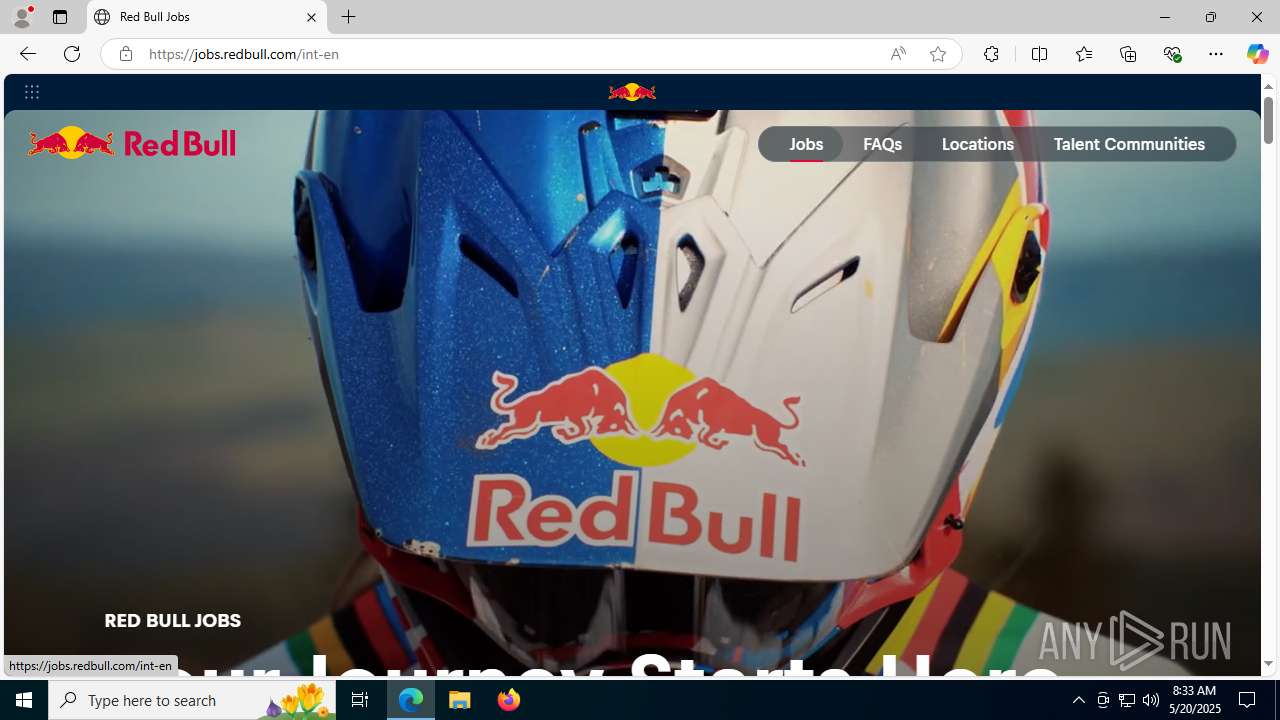
Task: Close the Red Bull Jobs tab
Action: pos(311,17)
